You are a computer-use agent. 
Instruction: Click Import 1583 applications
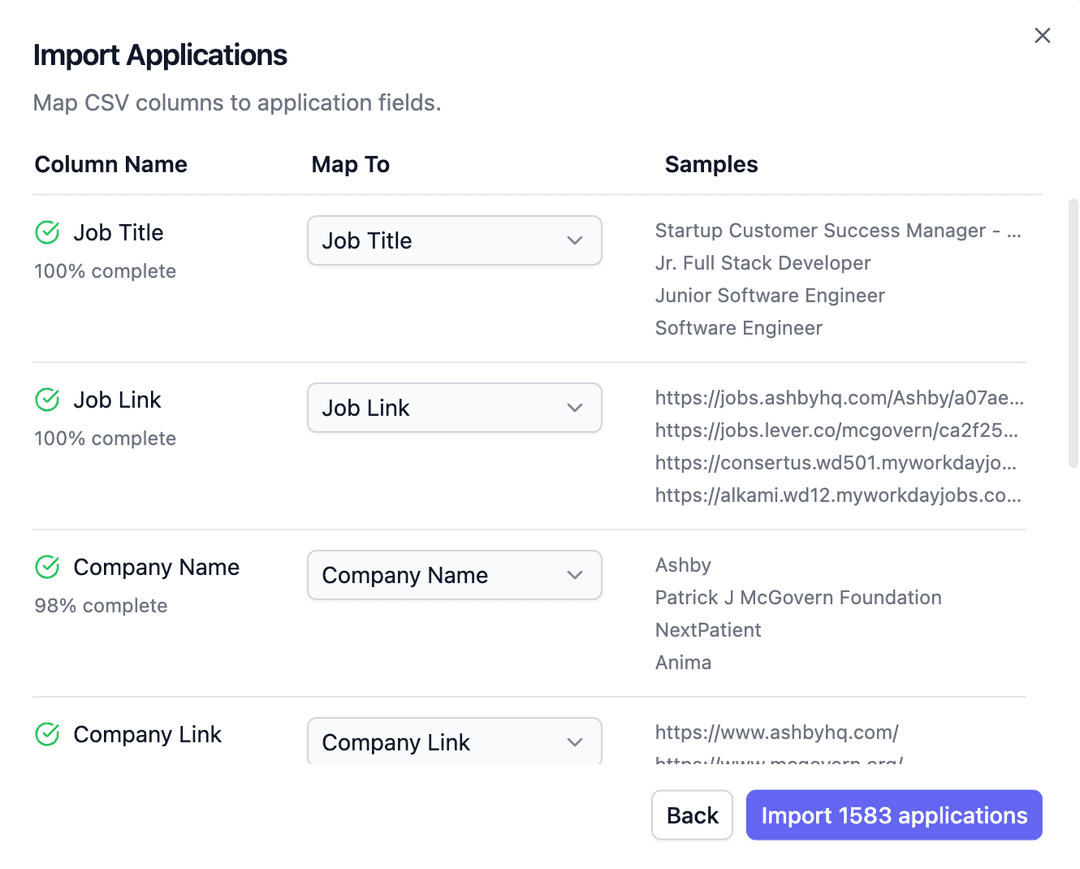point(893,815)
